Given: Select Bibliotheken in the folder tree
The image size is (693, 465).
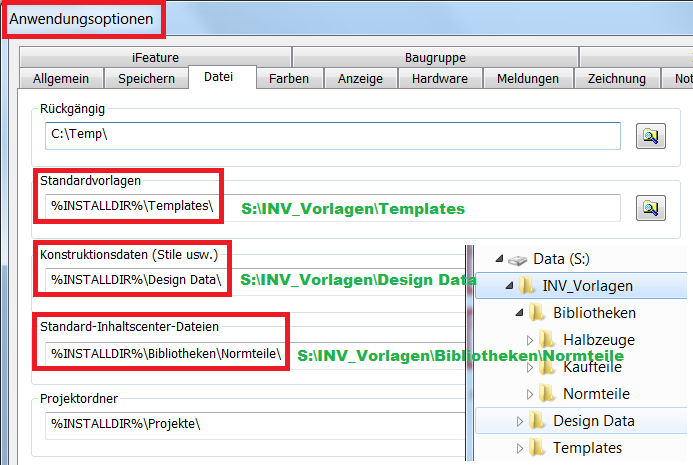Looking at the screenshot, I should [x=594, y=313].
